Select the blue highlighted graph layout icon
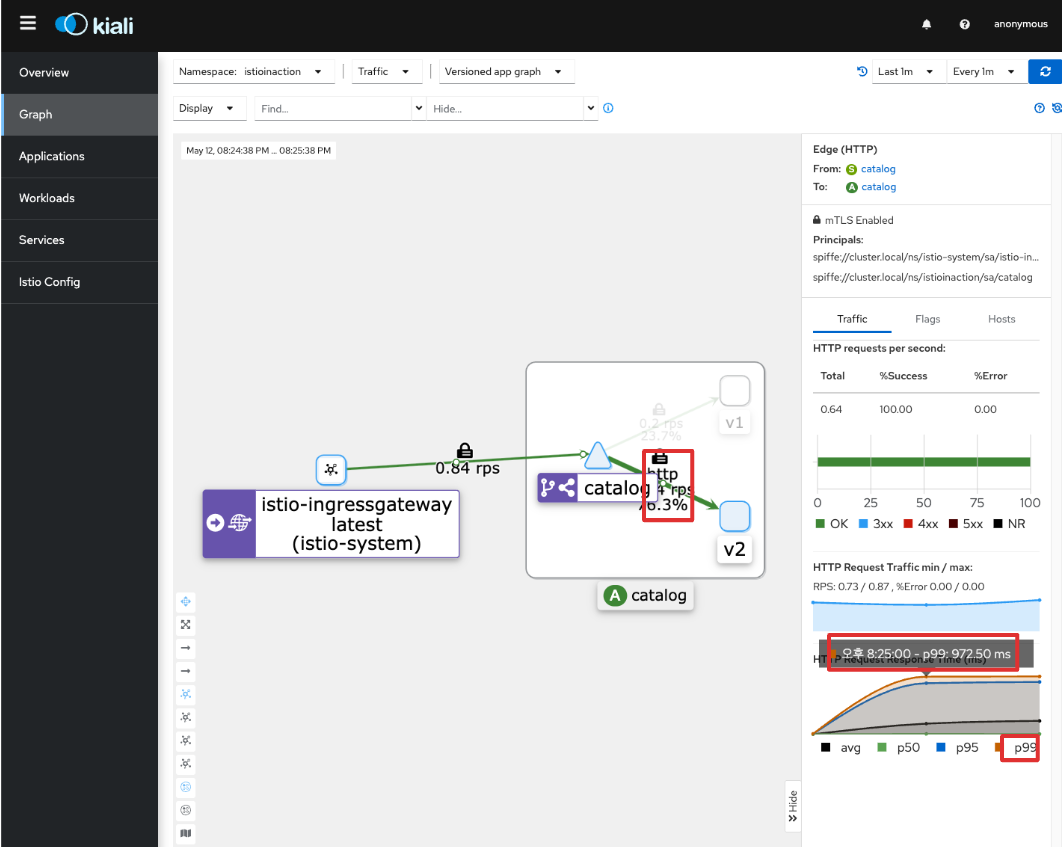 click(186, 694)
